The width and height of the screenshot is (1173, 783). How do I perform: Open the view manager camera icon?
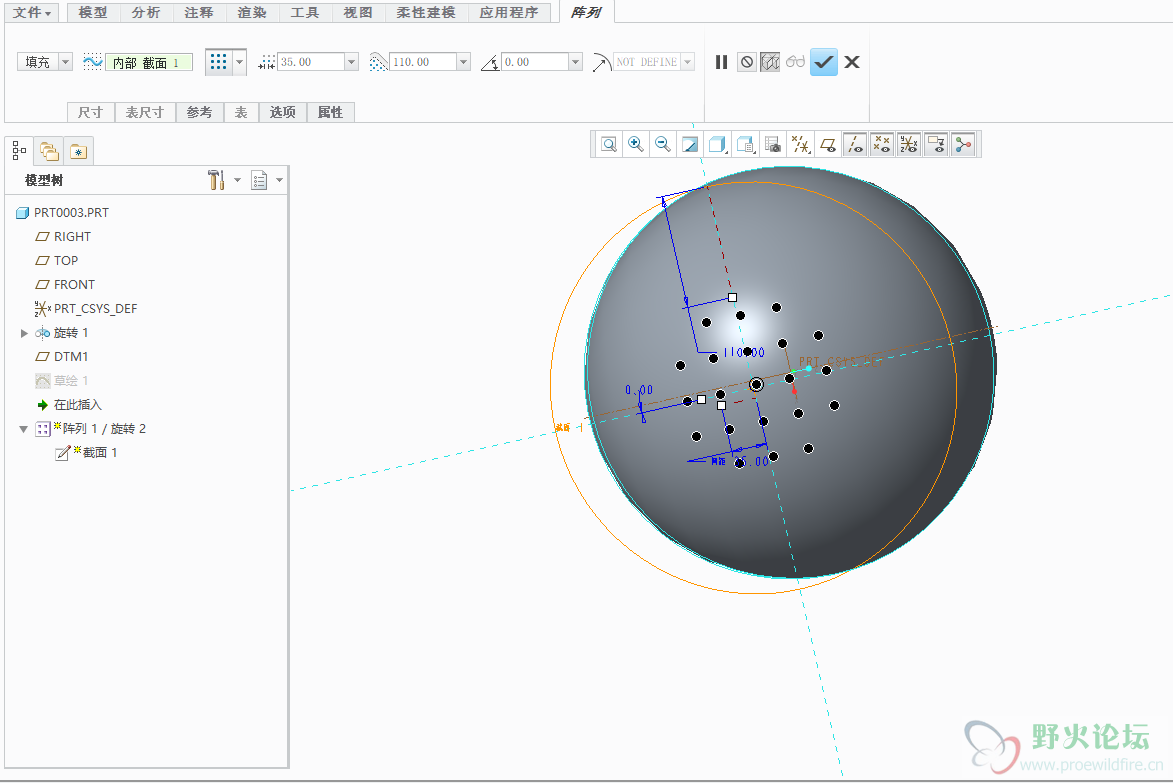(773, 144)
